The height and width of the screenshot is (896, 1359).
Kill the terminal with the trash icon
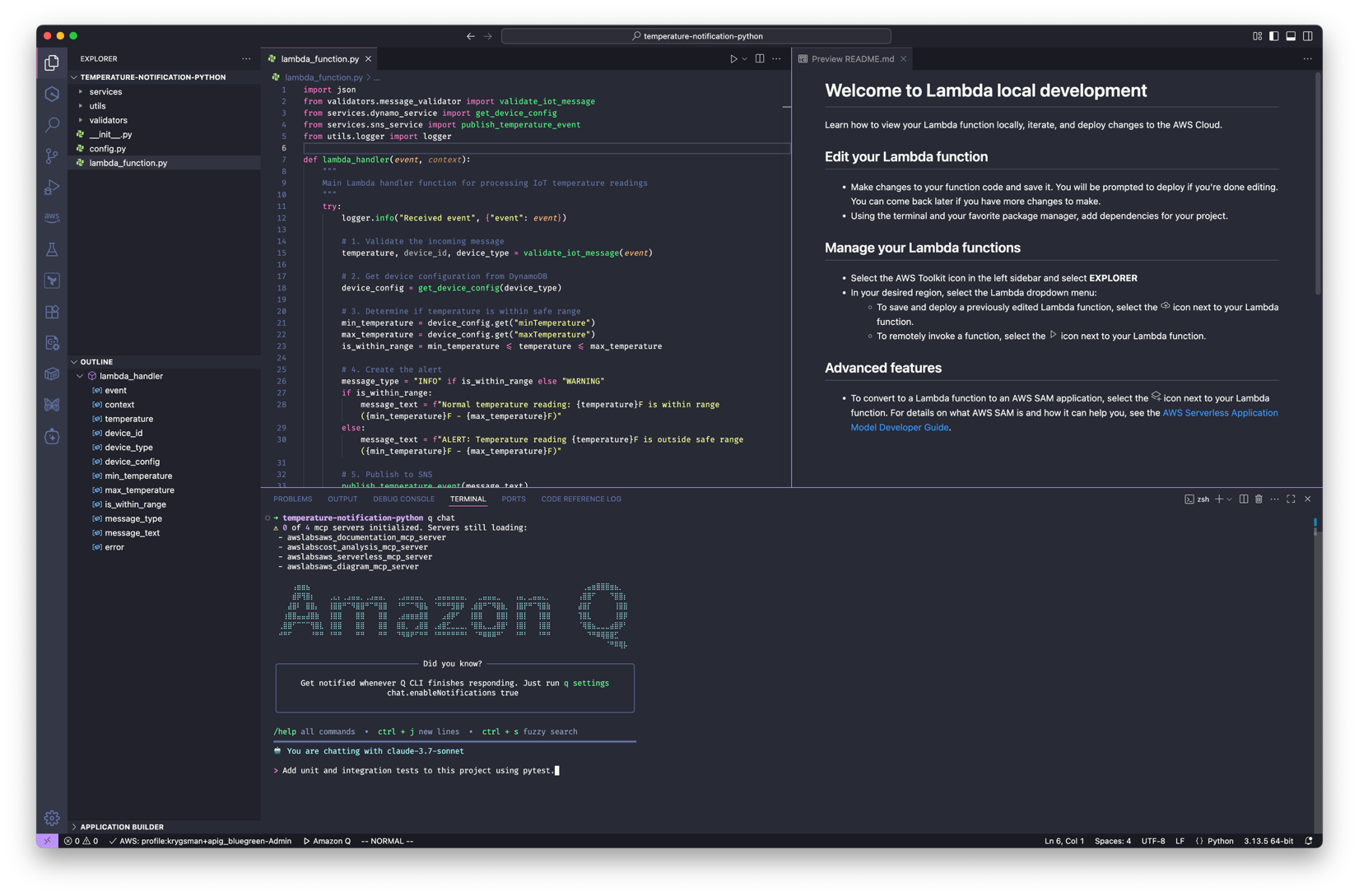(1259, 499)
